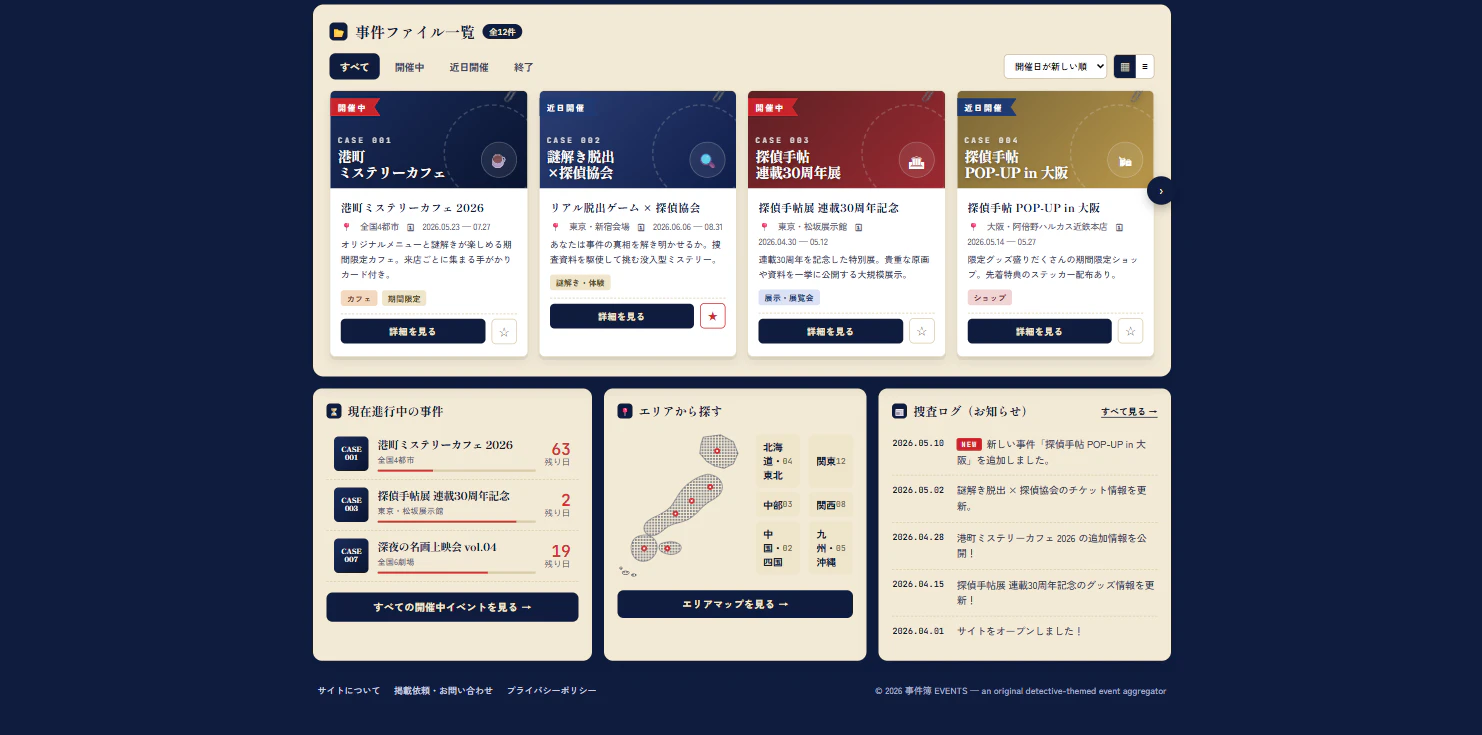Click the CASE 003 badge in ongoing list
The width and height of the screenshot is (1482, 735).
351,504
